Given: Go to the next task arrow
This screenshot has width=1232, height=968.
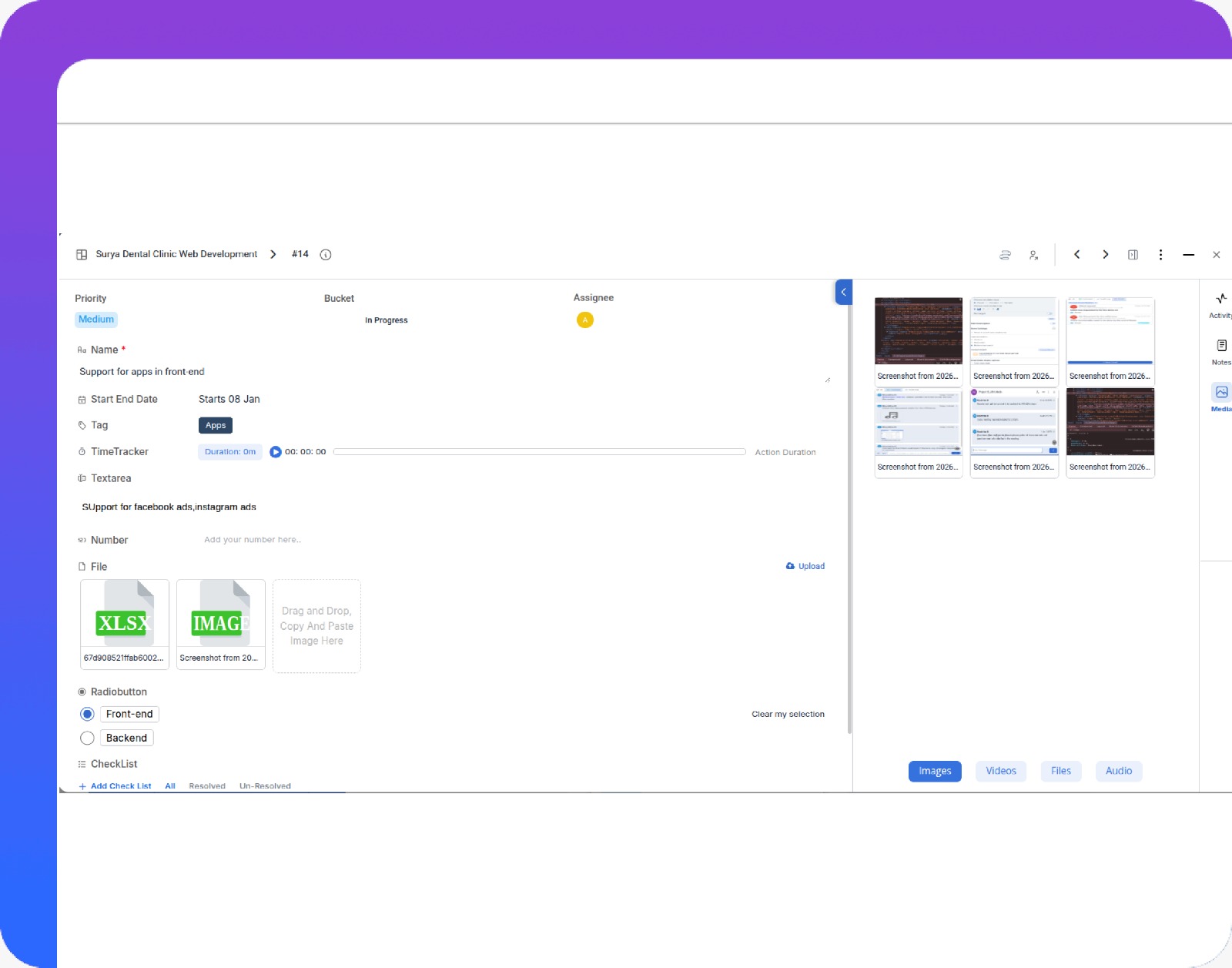Looking at the screenshot, I should point(1105,255).
